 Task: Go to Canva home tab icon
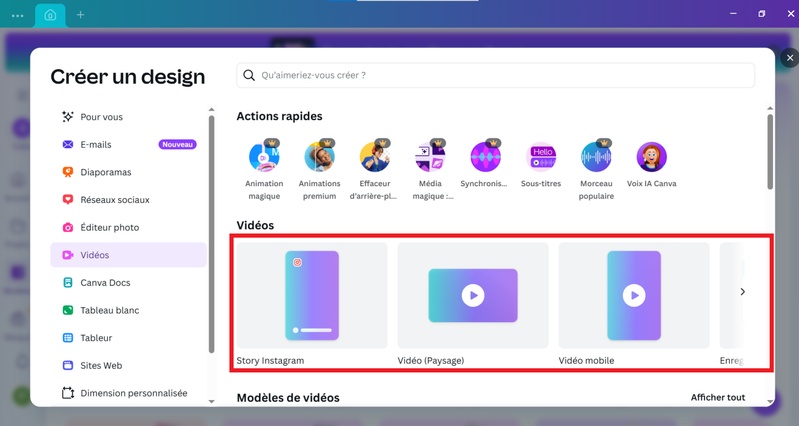pyautogui.click(x=50, y=15)
